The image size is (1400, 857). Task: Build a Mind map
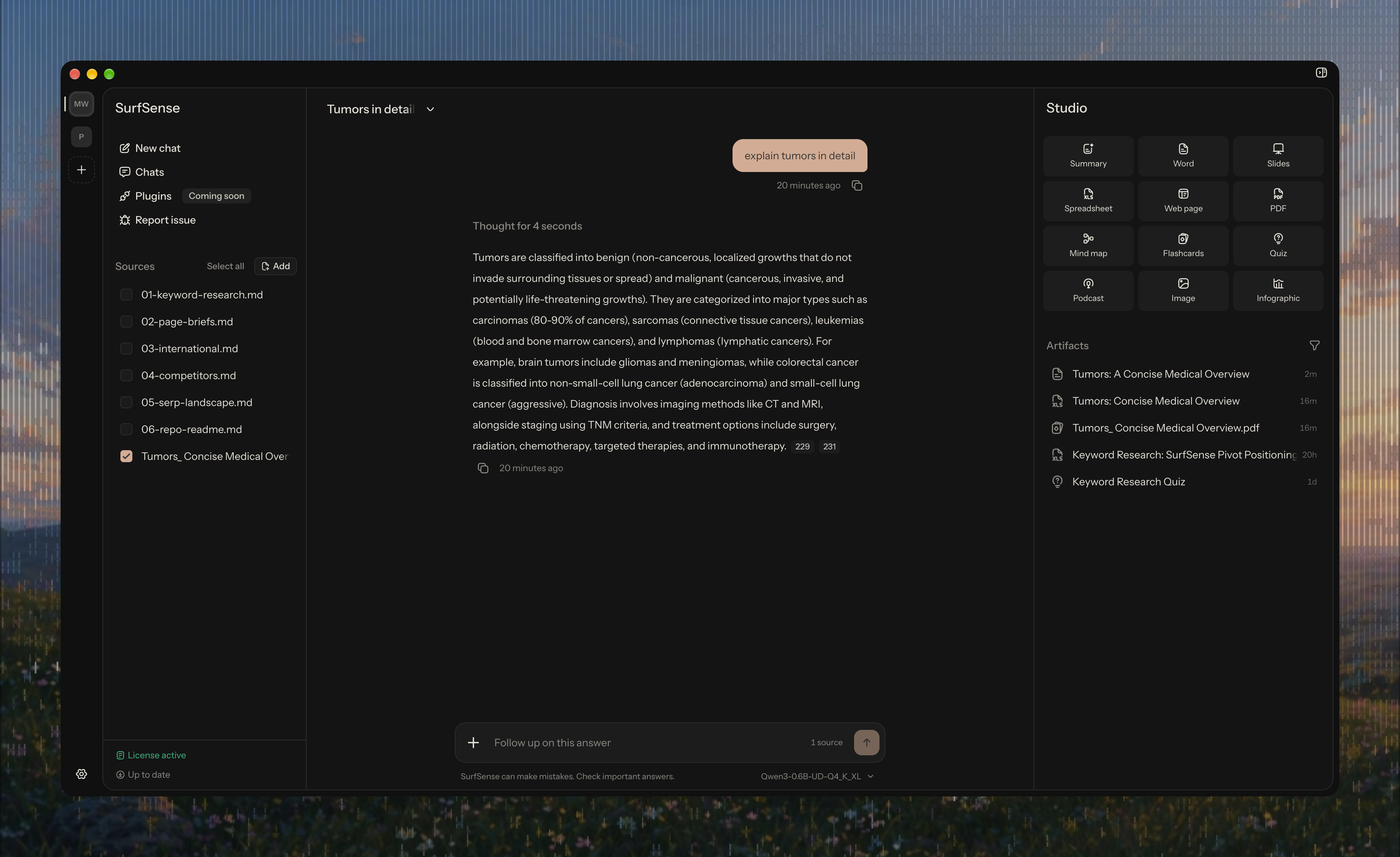click(x=1087, y=246)
